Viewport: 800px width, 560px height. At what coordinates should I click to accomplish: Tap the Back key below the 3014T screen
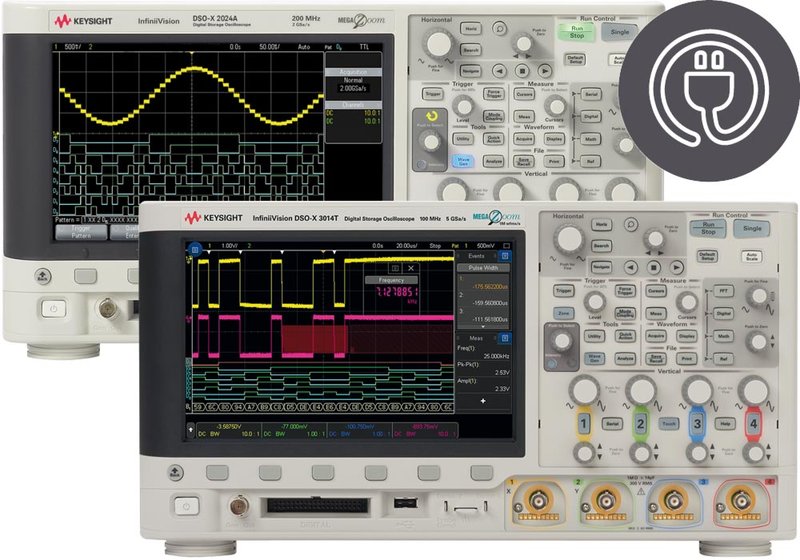[175, 472]
